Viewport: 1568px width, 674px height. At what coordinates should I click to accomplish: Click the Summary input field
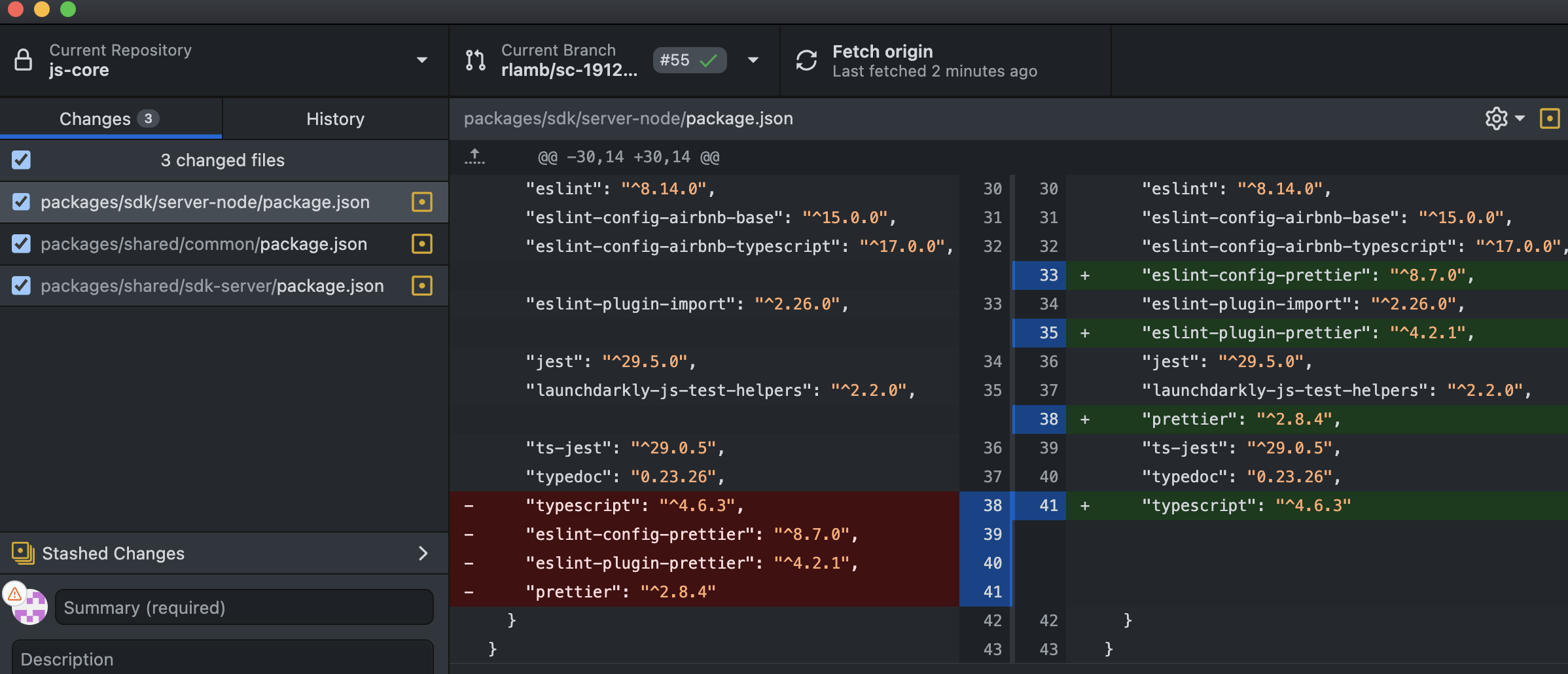(244, 607)
